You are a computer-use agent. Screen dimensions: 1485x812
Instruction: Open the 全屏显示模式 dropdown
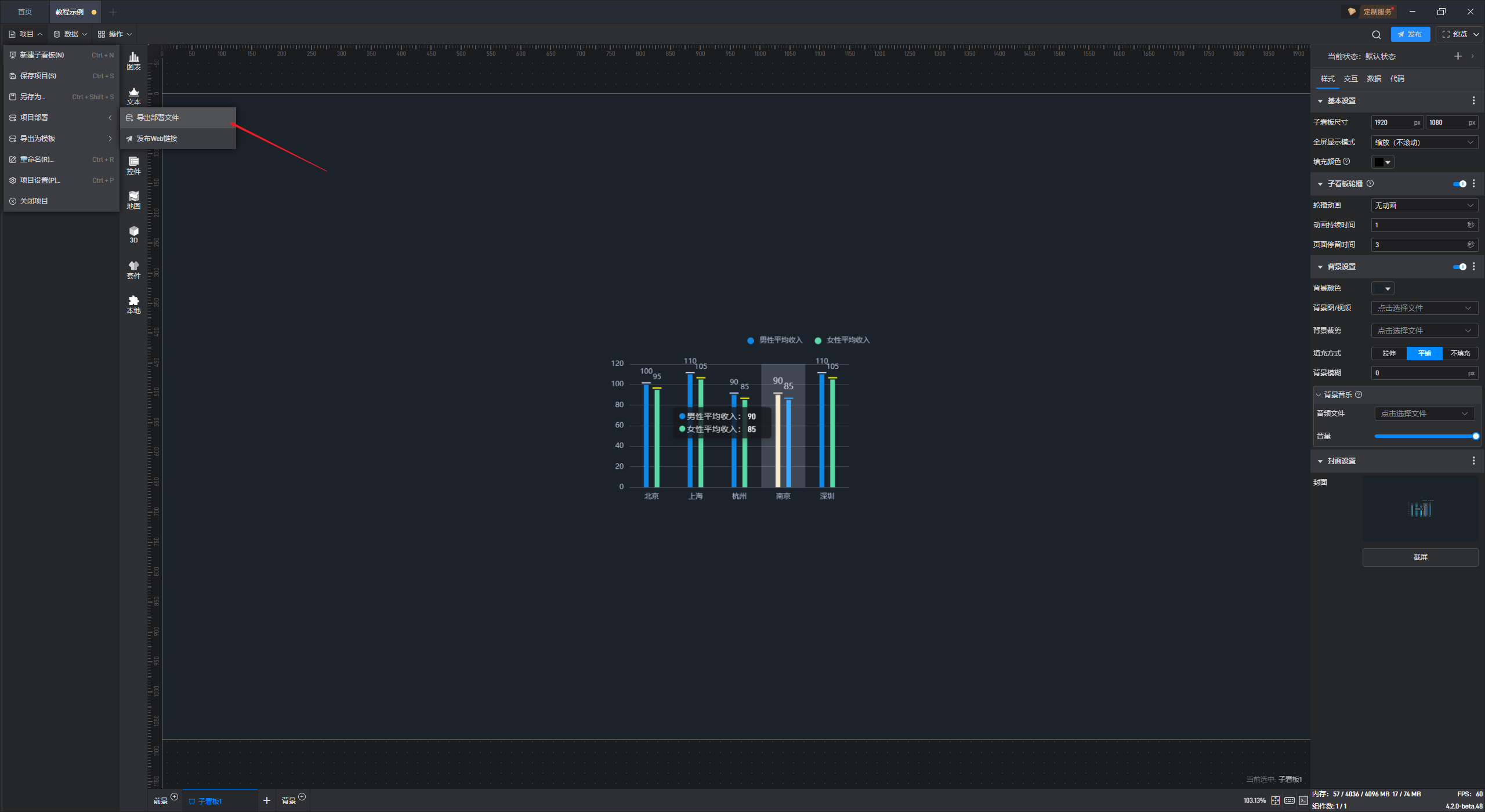[1424, 142]
